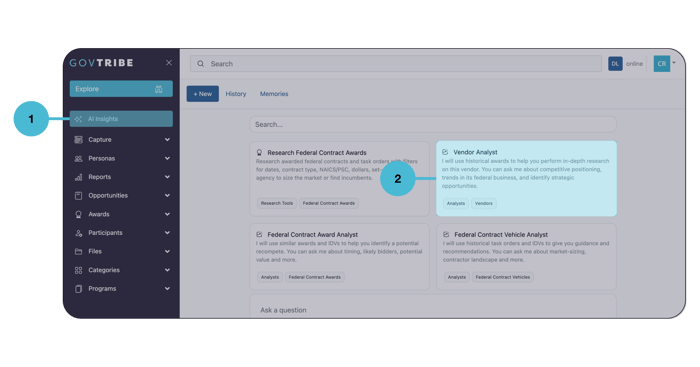
Task: Open the Research Federal Contract Awards card
Action: [x=339, y=179]
